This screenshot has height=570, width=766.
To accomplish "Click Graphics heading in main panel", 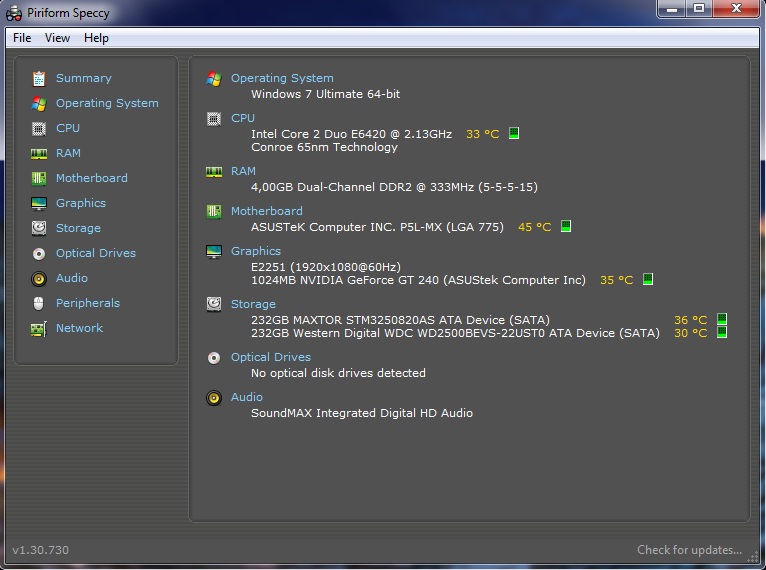I will (256, 251).
